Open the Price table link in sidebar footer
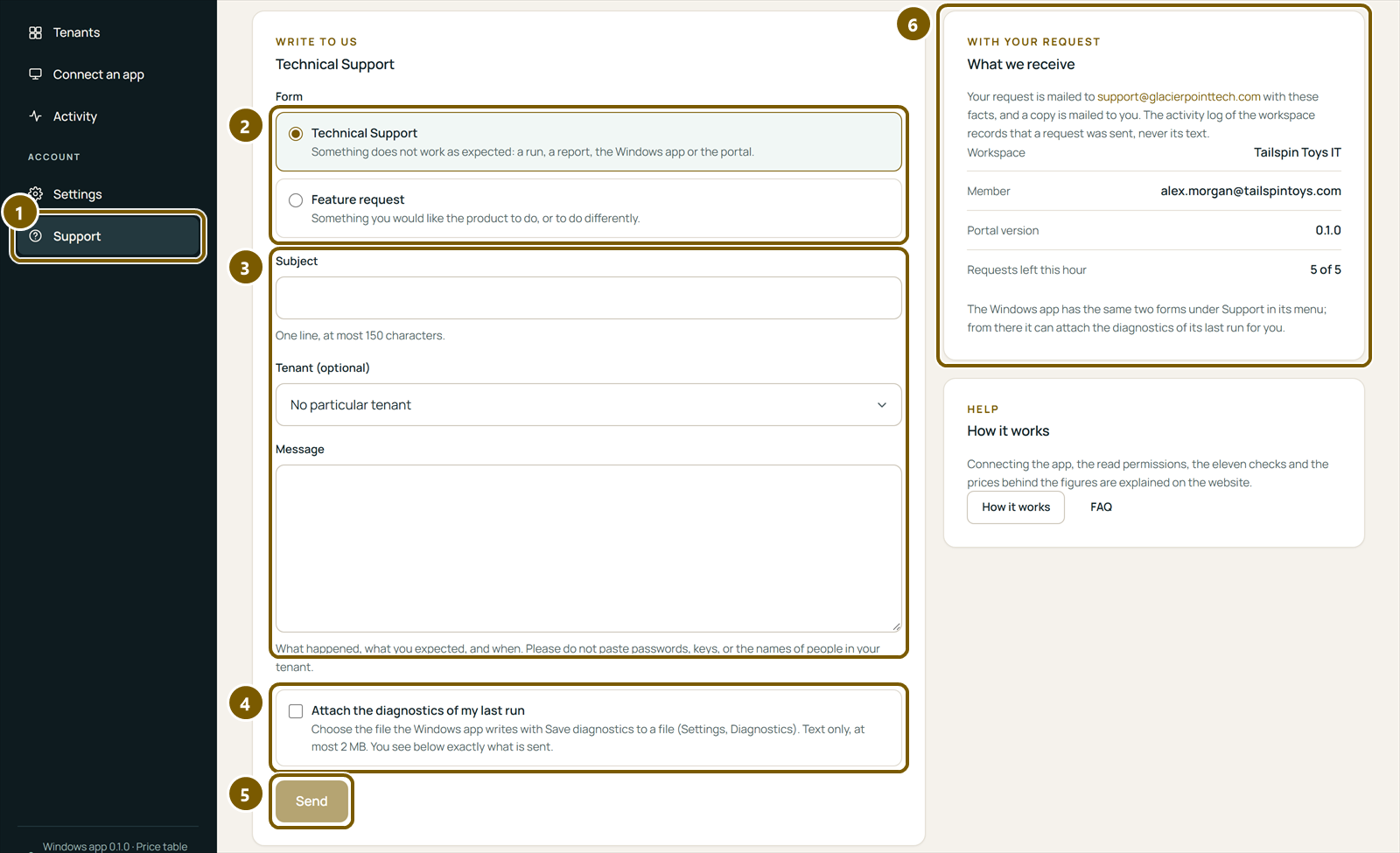 pyautogui.click(x=162, y=847)
